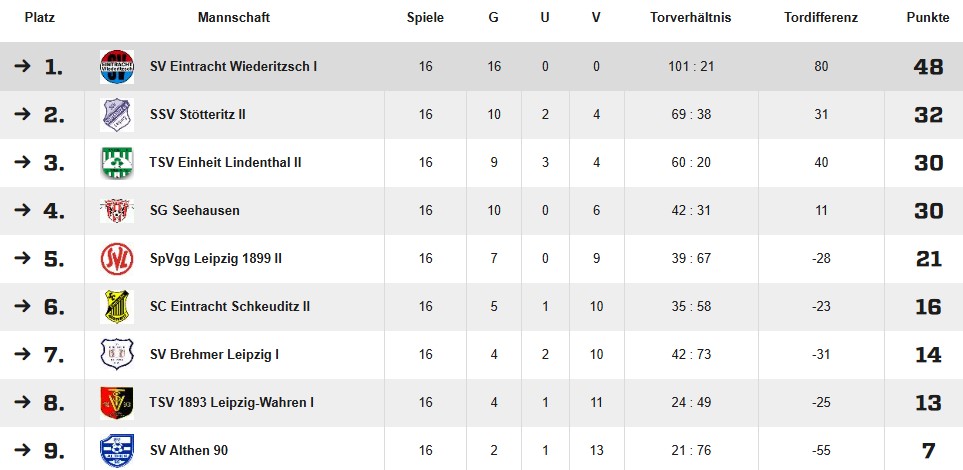Click the Torverhältnis column header

pyautogui.click(x=691, y=18)
